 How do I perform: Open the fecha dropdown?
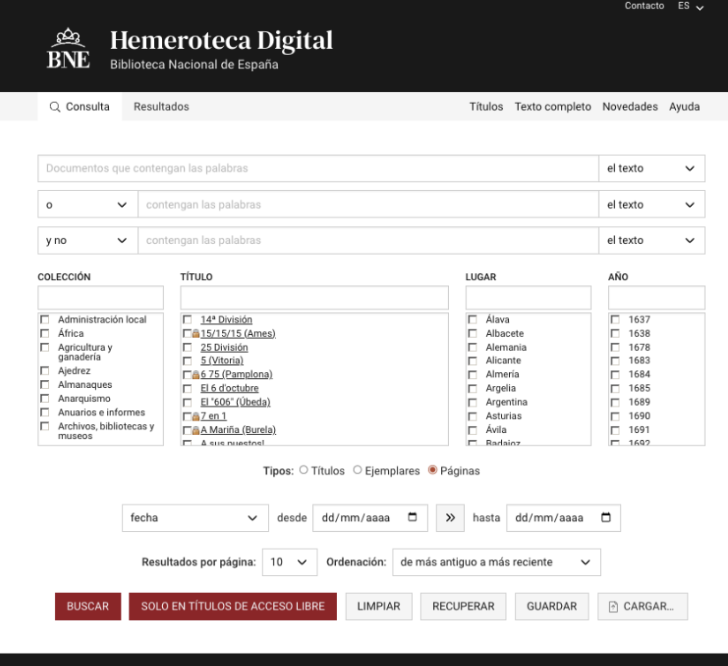tap(195, 518)
